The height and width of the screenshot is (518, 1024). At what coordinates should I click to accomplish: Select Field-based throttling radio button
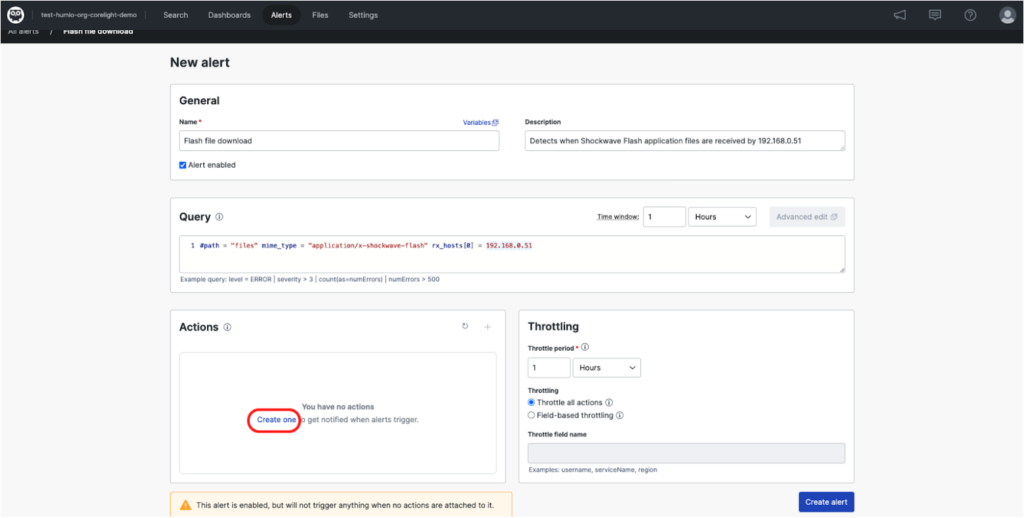pos(531,415)
